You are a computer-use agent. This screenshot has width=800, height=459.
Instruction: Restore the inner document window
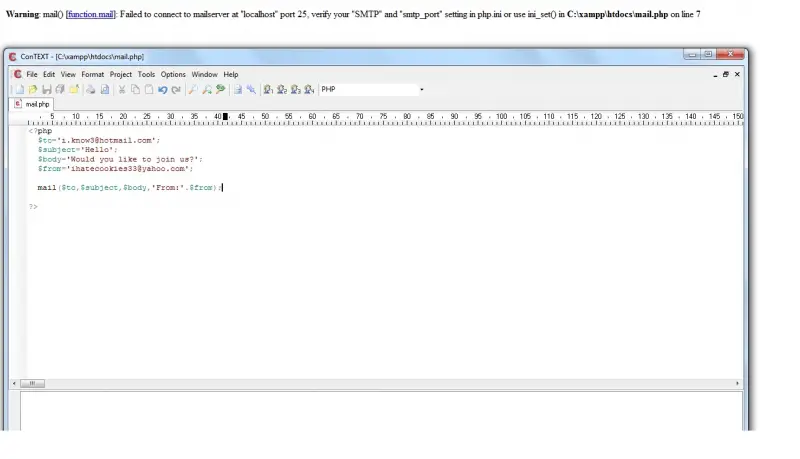[726, 74]
